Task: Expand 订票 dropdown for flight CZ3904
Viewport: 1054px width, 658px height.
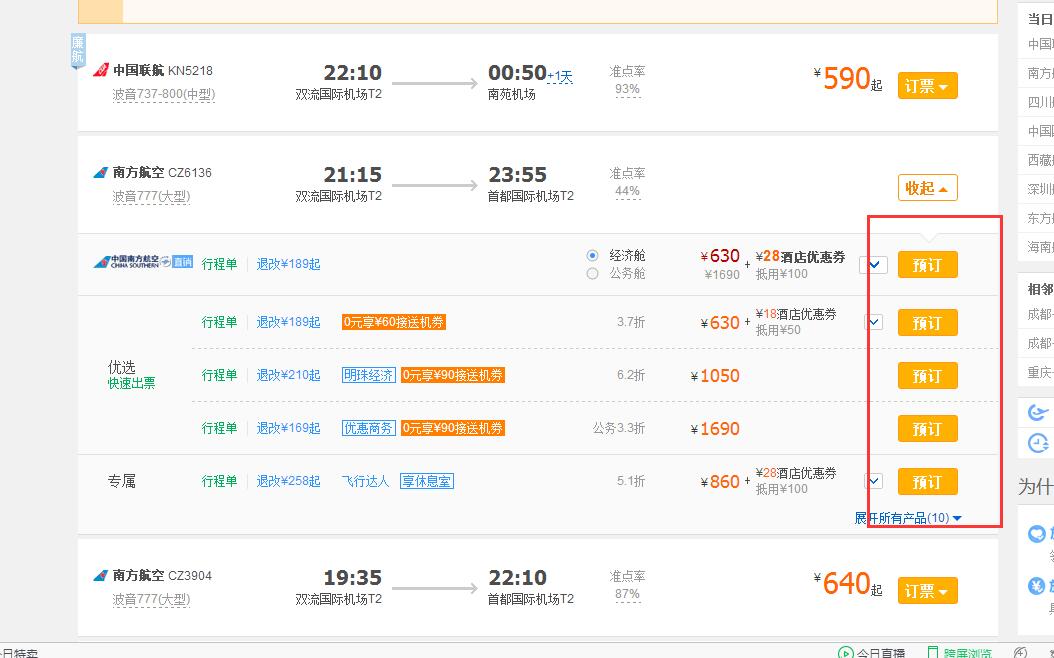Action: [928, 591]
